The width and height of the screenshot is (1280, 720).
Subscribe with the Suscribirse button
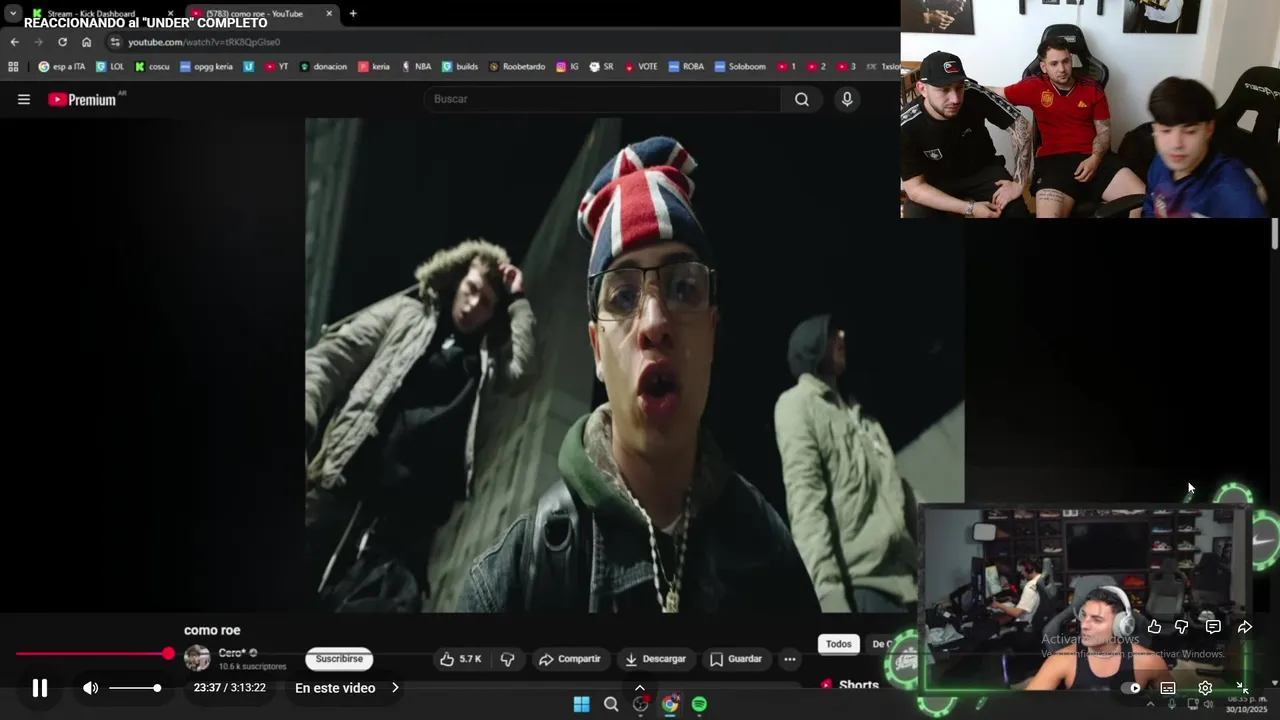pos(339,659)
